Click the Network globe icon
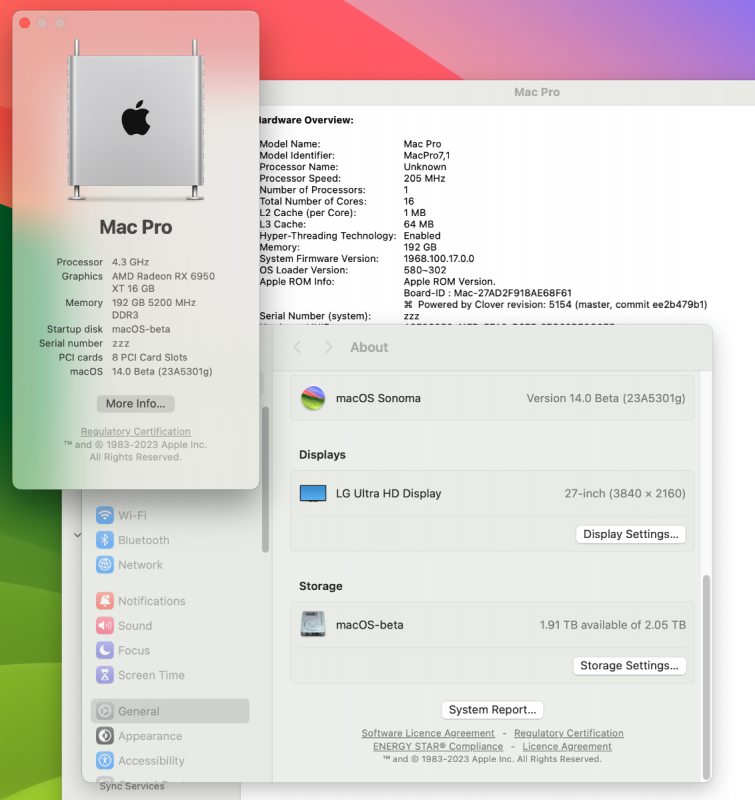 (x=105, y=565)
